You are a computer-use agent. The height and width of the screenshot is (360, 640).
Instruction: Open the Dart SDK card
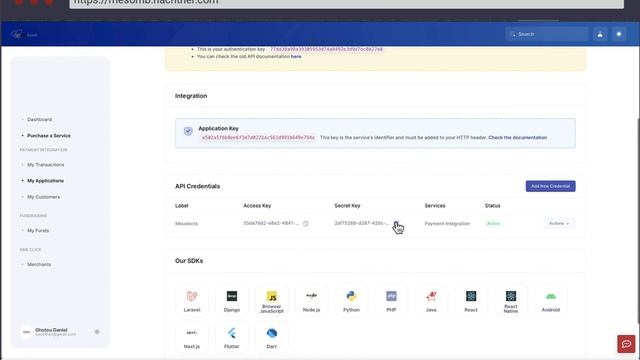272,337
